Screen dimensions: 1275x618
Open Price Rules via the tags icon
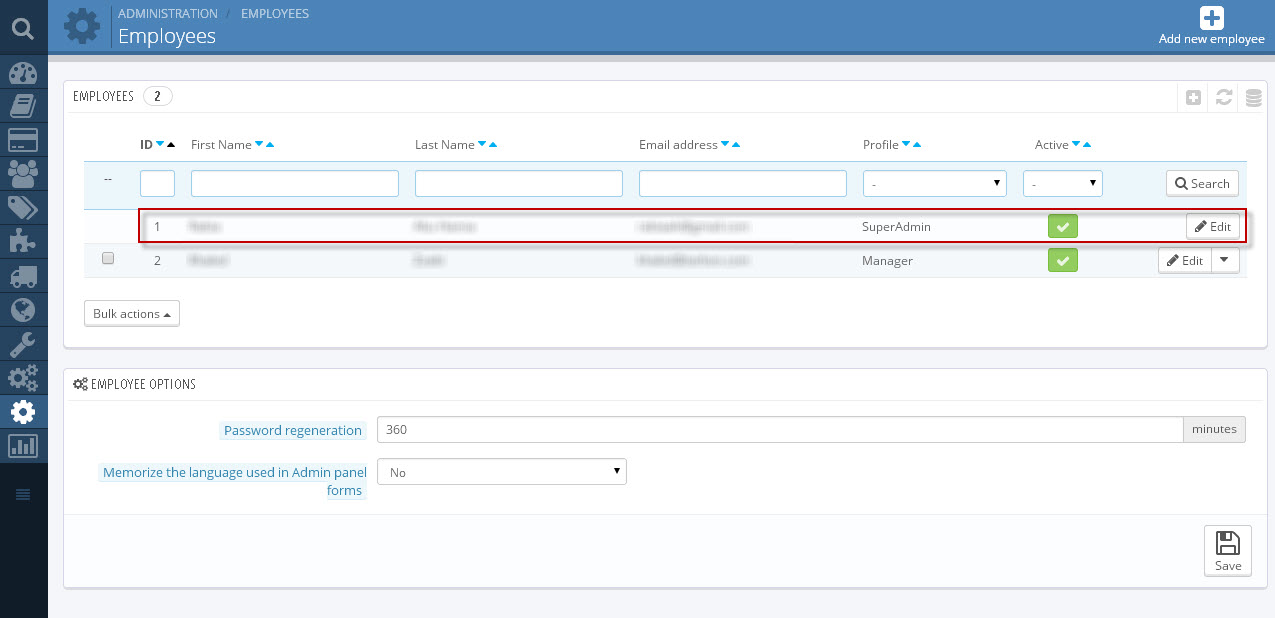tap(23, 207)
